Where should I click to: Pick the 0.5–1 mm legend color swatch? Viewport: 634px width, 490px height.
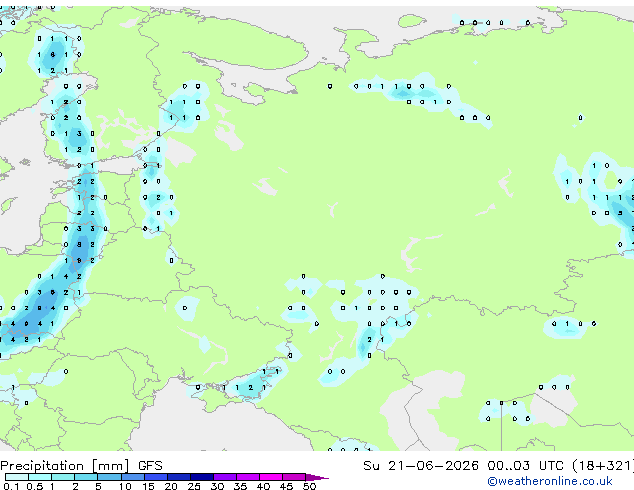[x=40, y=477]
